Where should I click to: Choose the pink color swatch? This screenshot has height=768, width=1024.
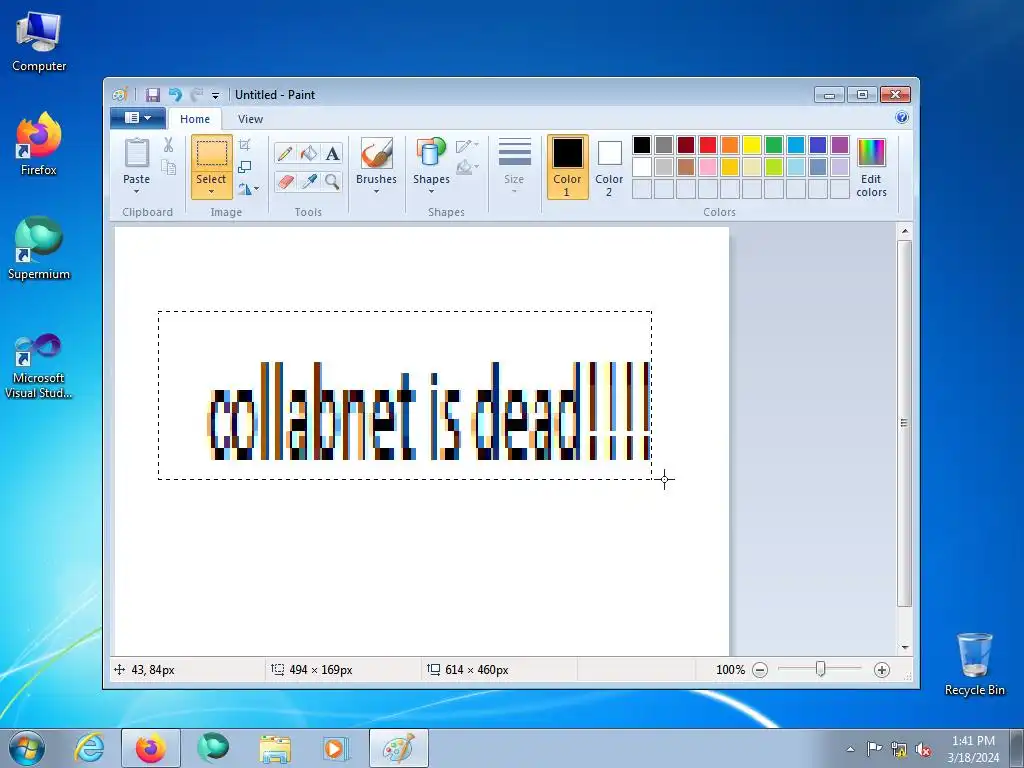pyautogui.click(x=708, y=167)
